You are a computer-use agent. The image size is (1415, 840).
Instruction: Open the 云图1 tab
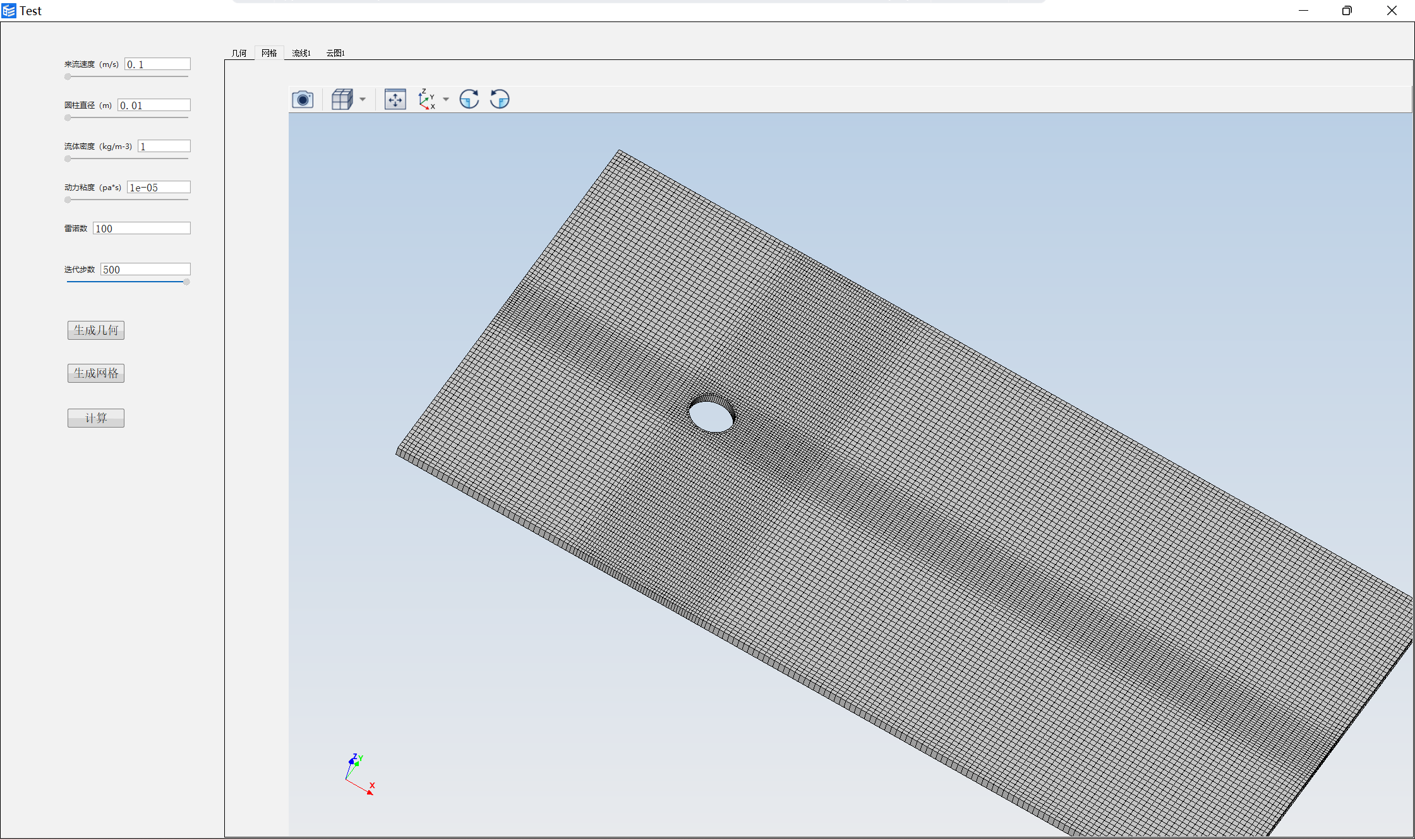click(x=335, y=53)
